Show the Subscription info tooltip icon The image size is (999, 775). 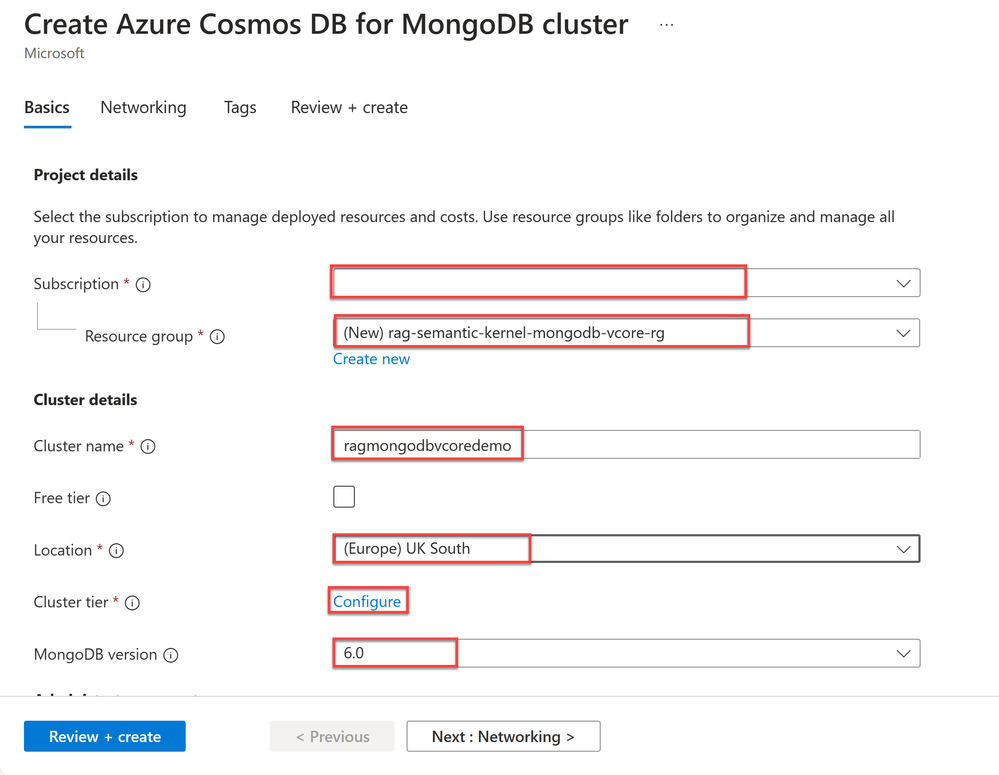pyautogui.click(x=143, y=285)
